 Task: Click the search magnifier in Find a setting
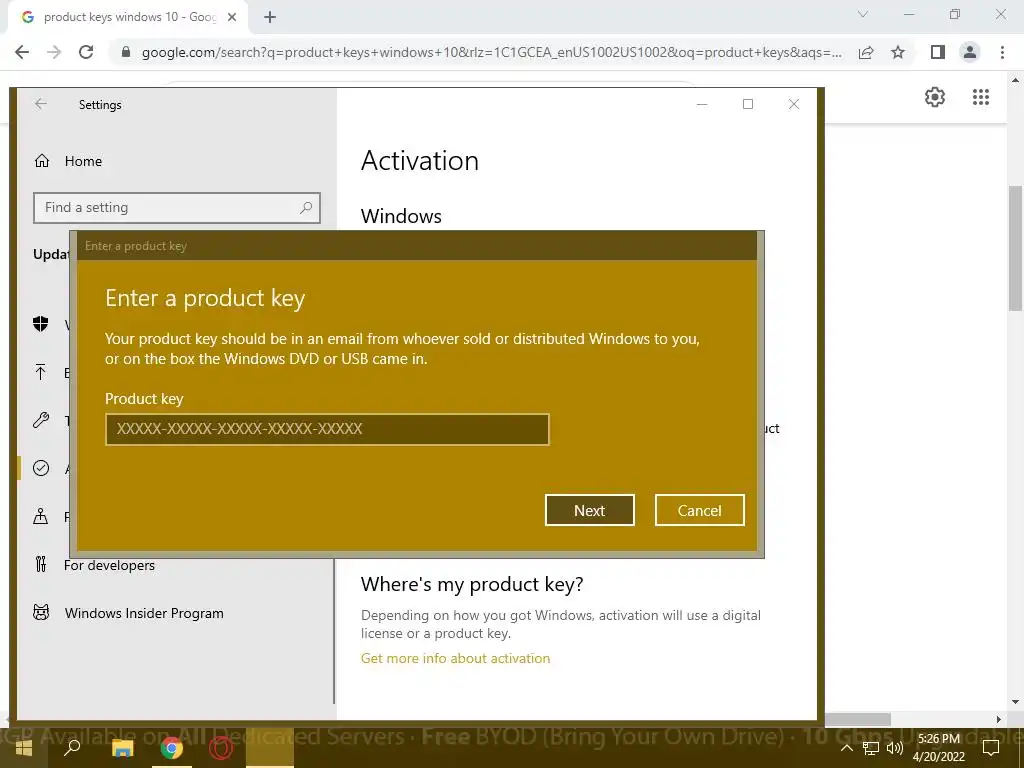[306, 208]
